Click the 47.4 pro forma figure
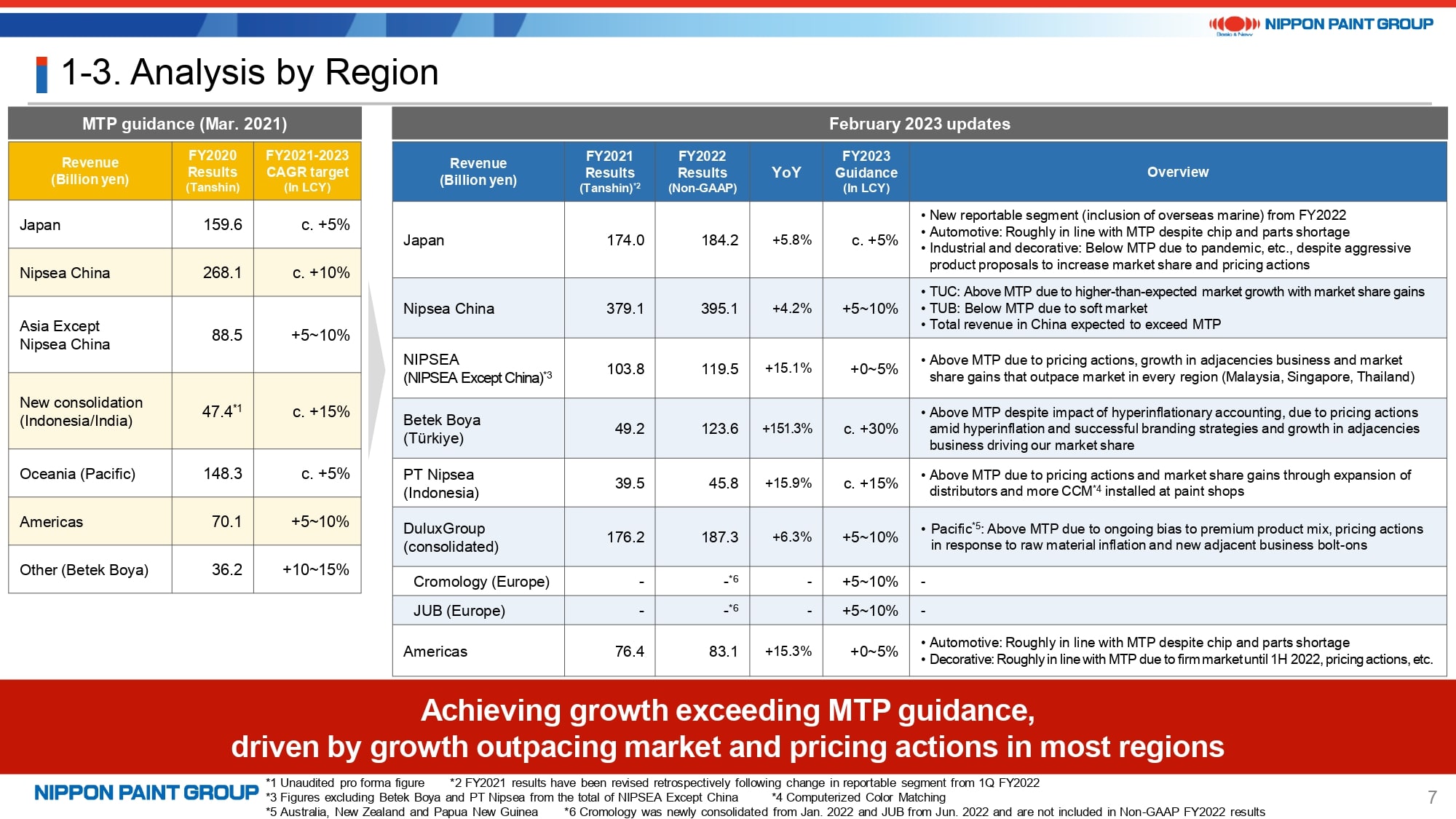This screenshot has width=1456, height=819. click(222, 411)
